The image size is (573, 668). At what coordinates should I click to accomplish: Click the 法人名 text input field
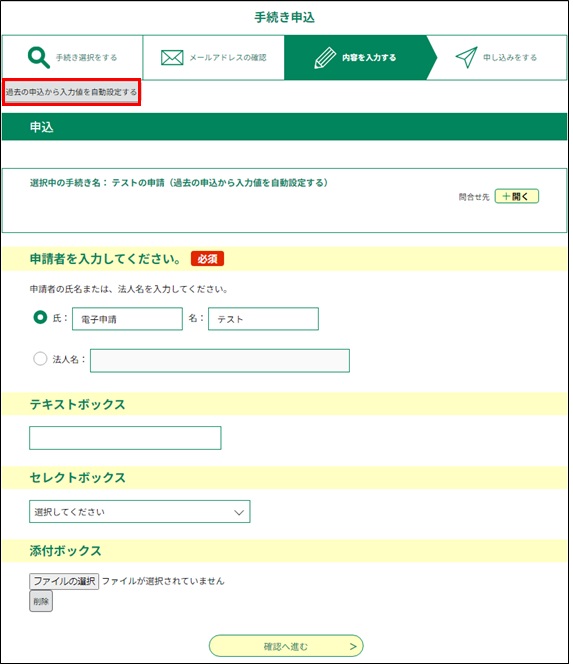(220, 360)
